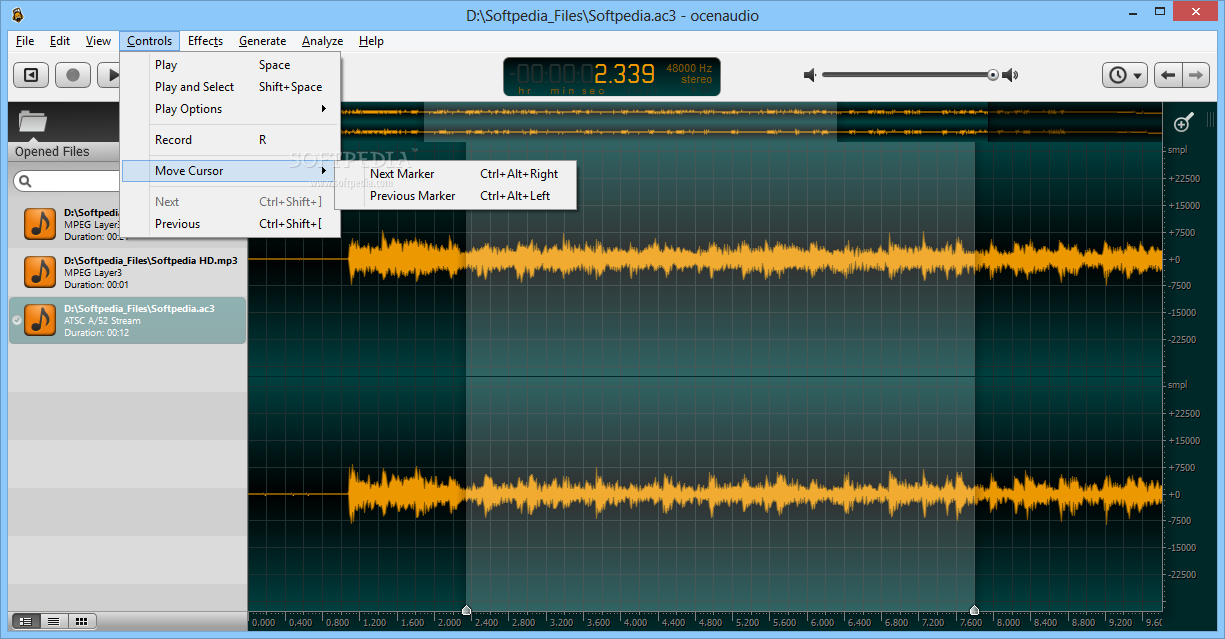This screenshot has width=1225, height=639.
Task: Click the upper channel smpl scale label
Action: click(x=1177, y=150)
